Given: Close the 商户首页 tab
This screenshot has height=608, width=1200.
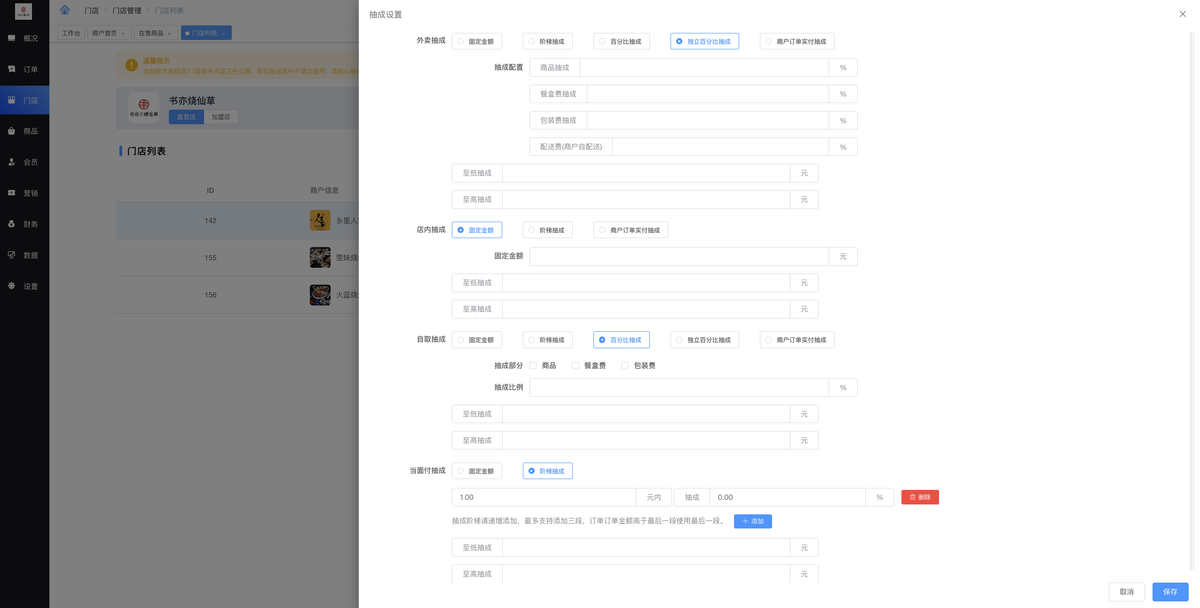Looking at the screenshot, I should [x=123, y=33].
